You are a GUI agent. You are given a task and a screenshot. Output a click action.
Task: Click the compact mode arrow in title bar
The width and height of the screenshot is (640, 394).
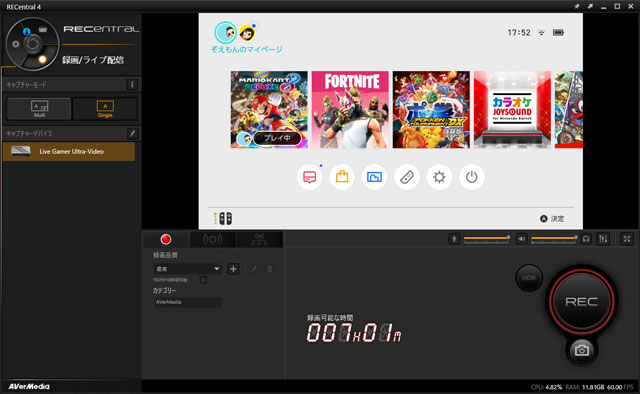point(590,7)
